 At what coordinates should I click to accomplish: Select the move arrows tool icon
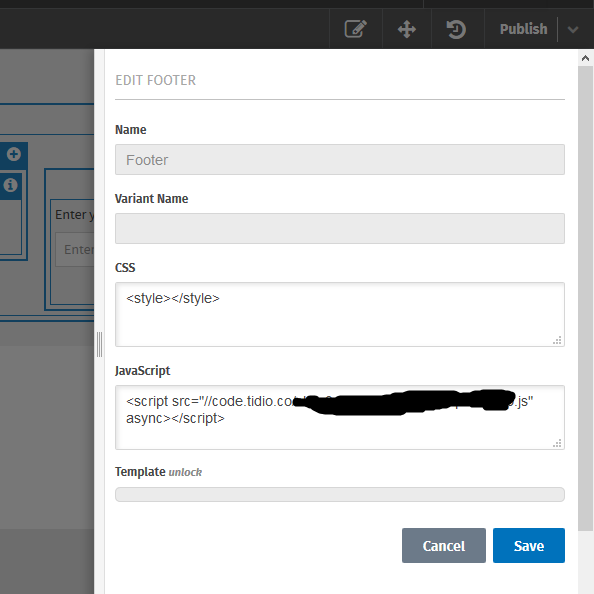tap(407, 29)
